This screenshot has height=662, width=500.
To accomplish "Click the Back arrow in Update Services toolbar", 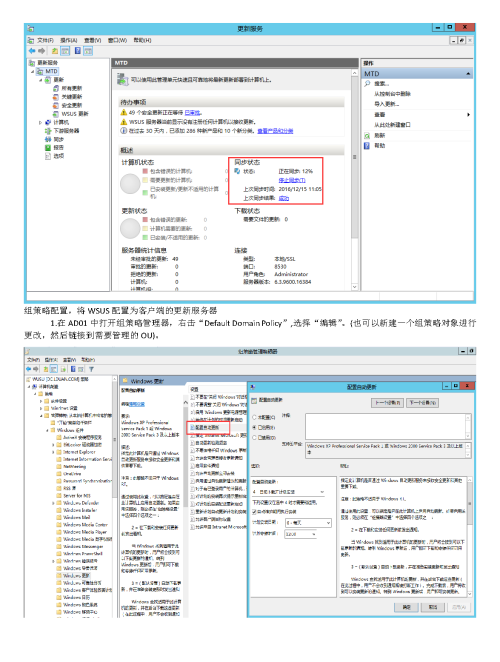I will tap(32, 51).
